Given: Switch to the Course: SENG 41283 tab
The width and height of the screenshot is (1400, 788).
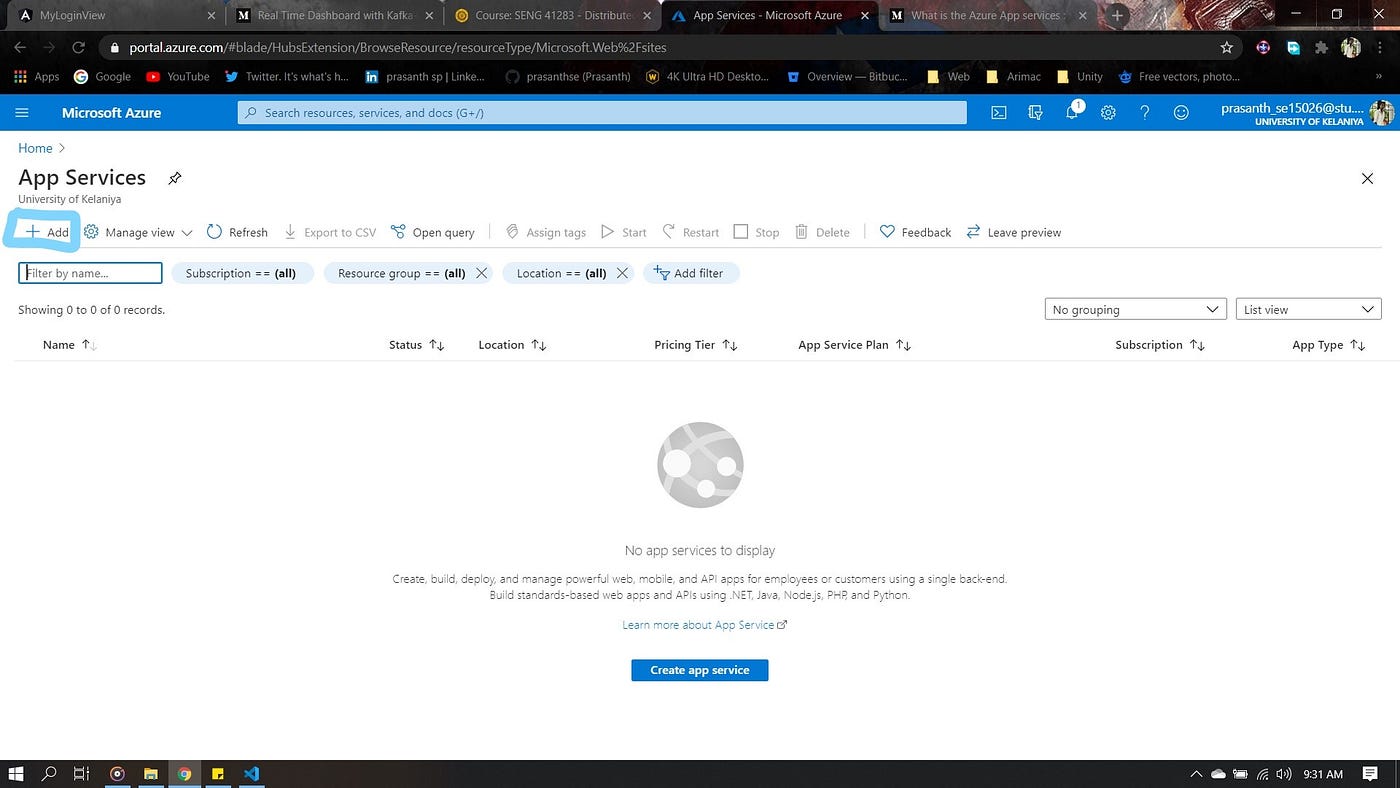Looking at the screenshot, I should pos(553,16).
